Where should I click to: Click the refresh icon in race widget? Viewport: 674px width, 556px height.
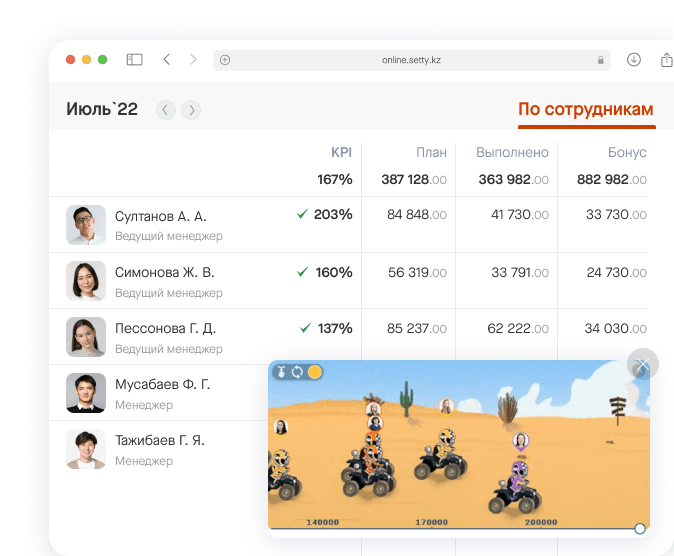pyautogui.click(x=297, y=372)
